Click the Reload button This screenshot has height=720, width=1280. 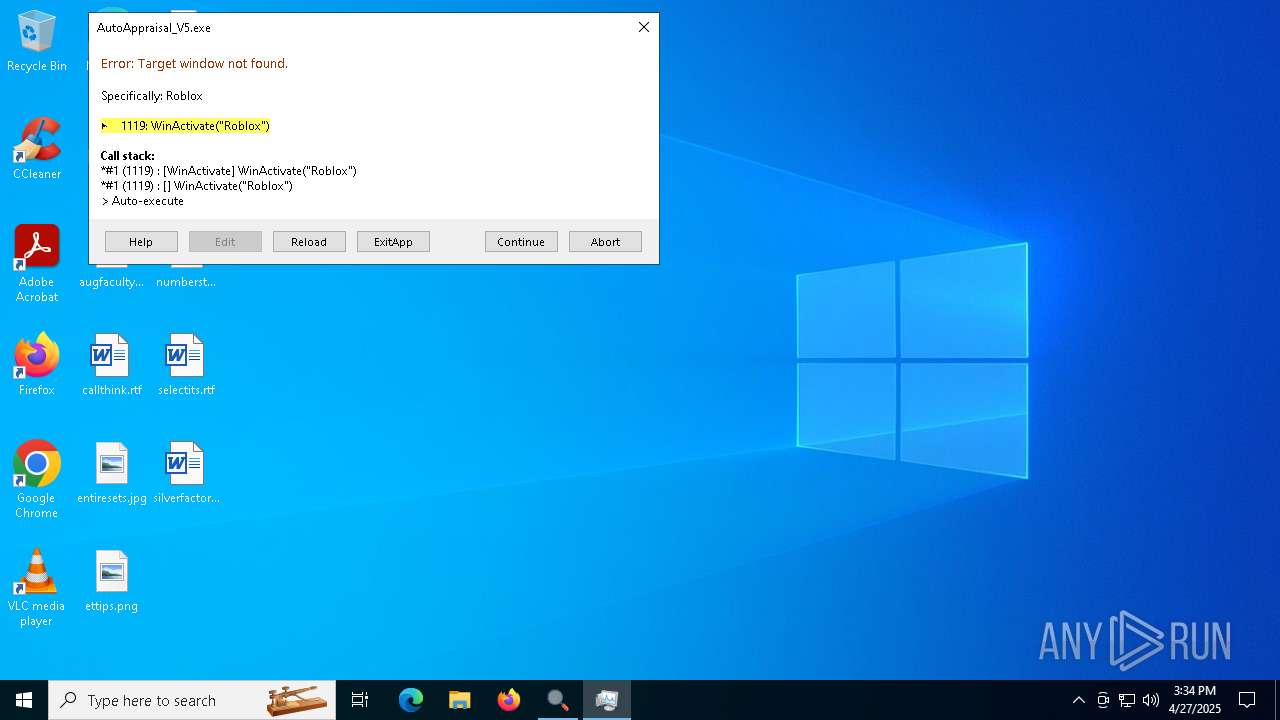309,242
